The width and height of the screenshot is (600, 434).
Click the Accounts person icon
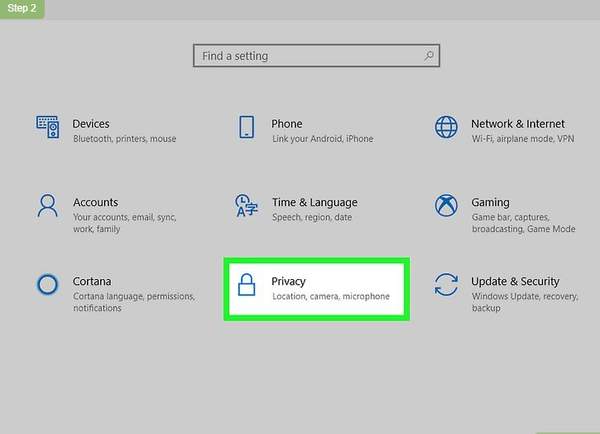pyautogui.click(x=48, y=206)
